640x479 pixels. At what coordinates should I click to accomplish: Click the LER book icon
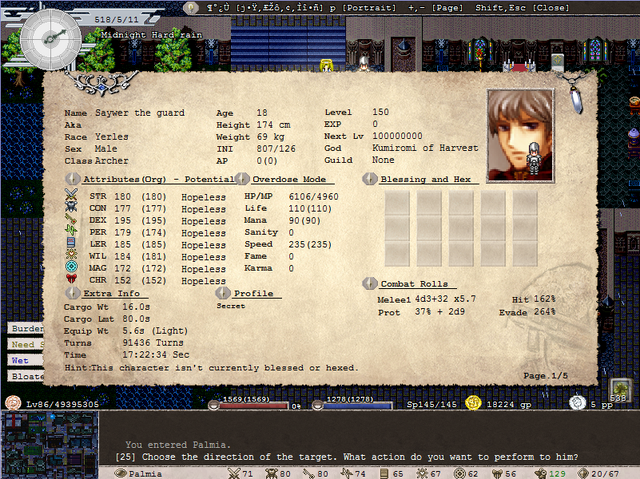71,242
